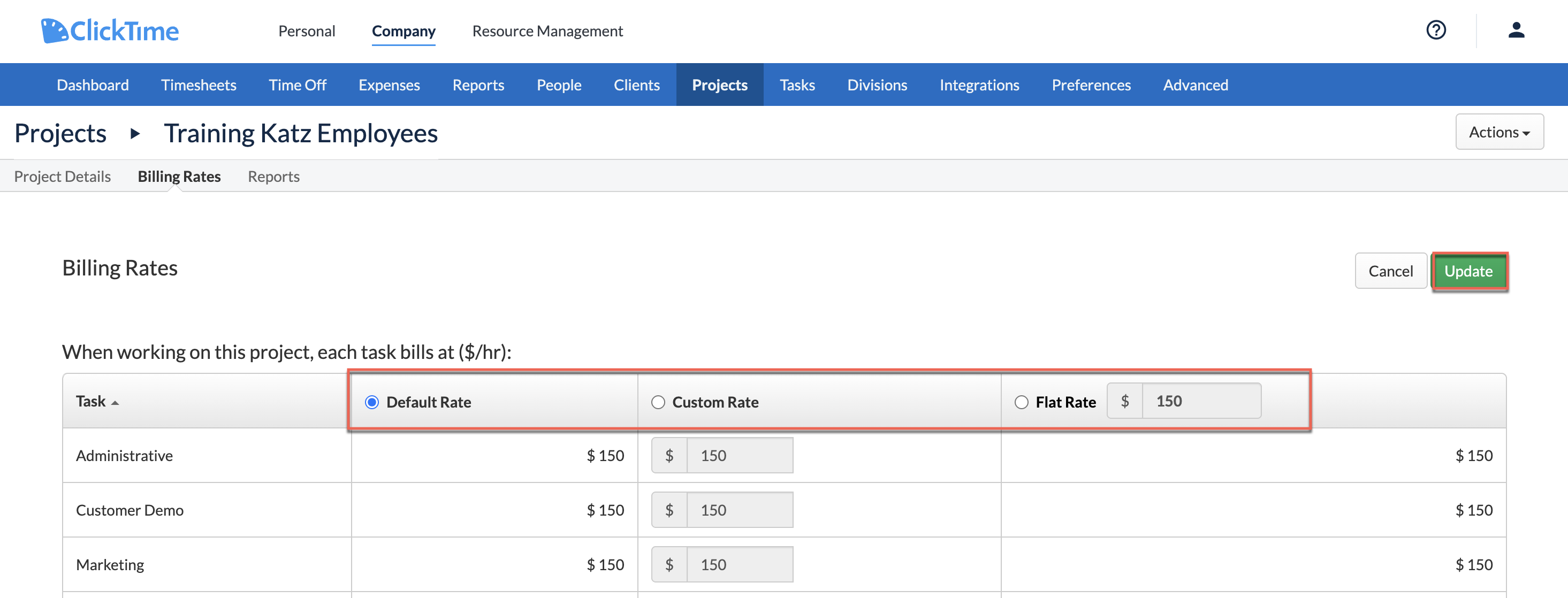Open the Actions dropdown
1568x598 pixels.
pyautogui.click(x=1499, y=132)
